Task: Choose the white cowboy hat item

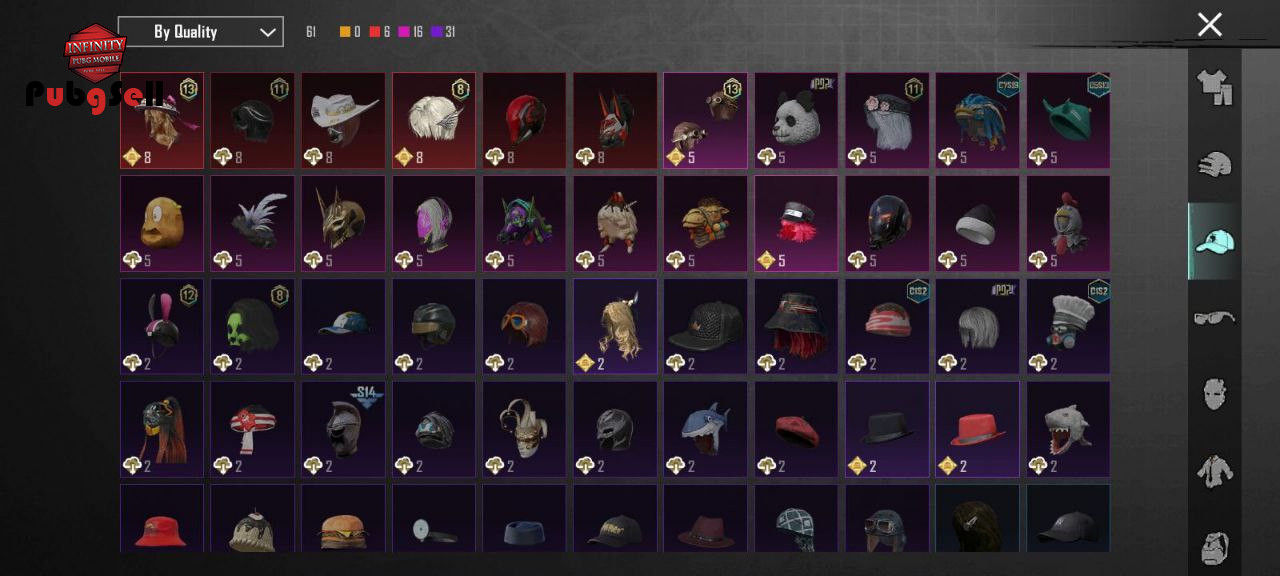Action: [343, 120]
